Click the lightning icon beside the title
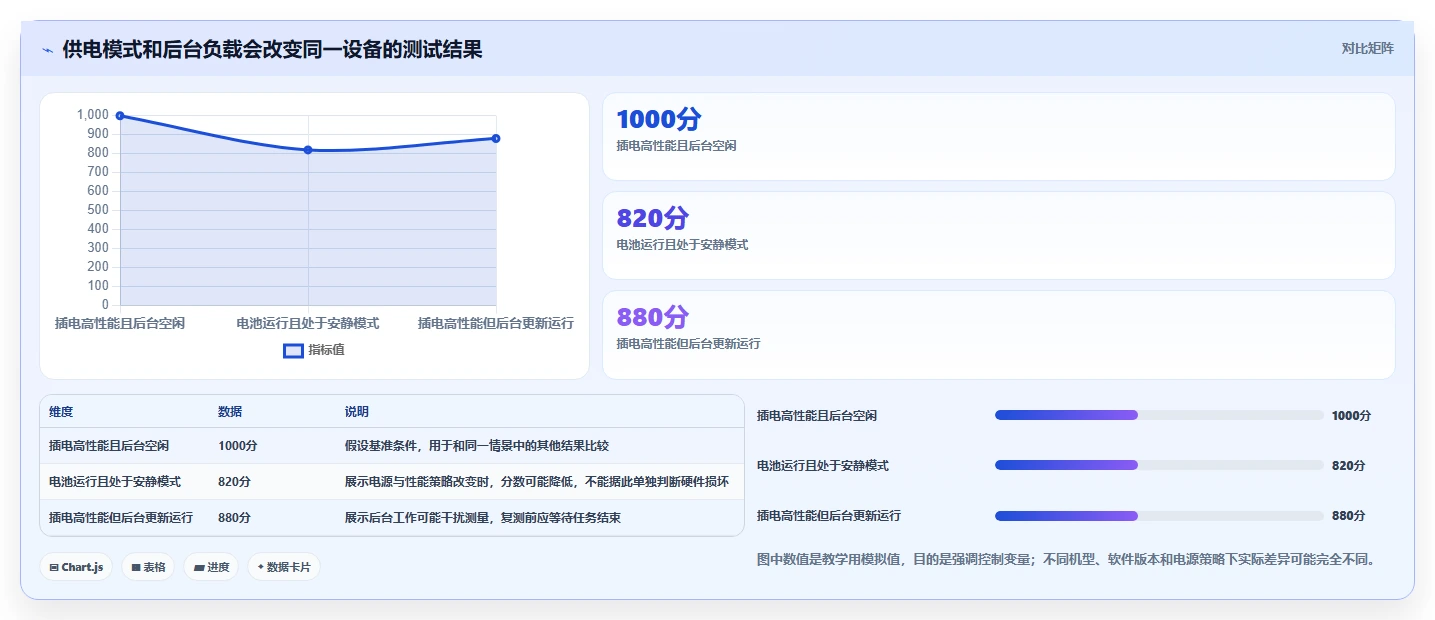The height and width of the screenshot is (620, 1435). tap(47, 50)
